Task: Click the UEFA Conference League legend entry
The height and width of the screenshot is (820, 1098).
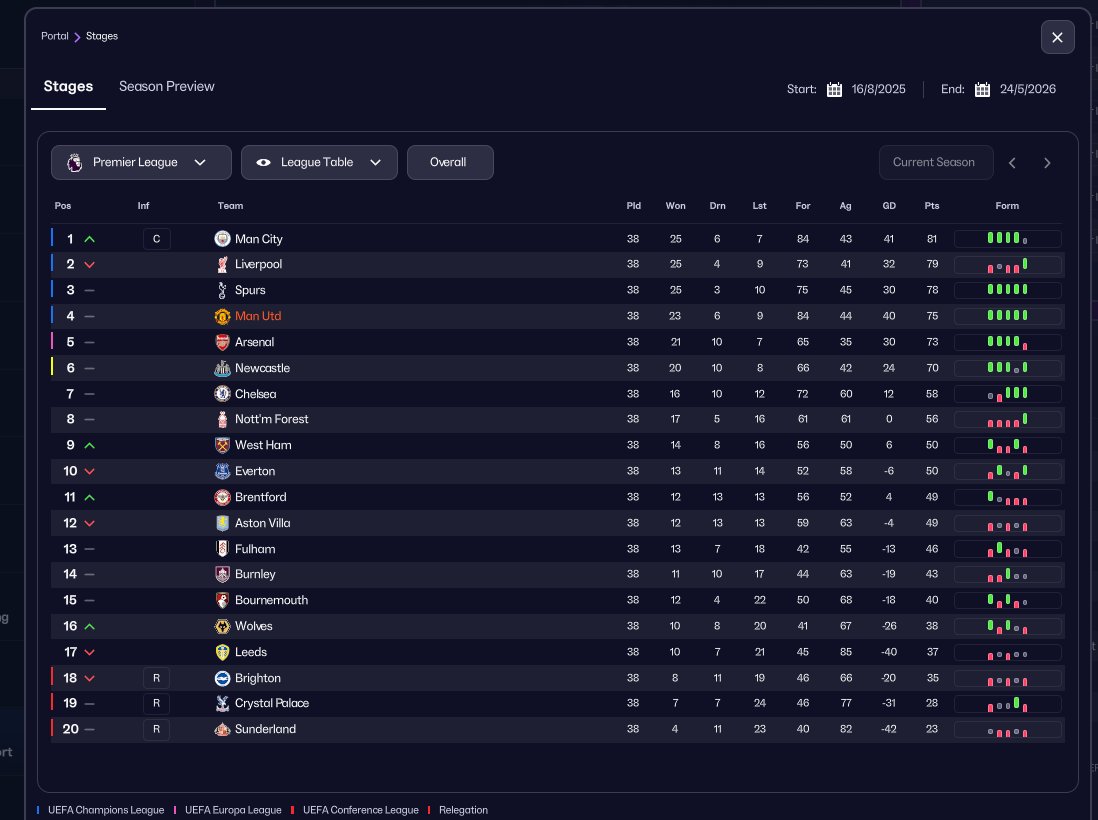Action: coord(355,810)
